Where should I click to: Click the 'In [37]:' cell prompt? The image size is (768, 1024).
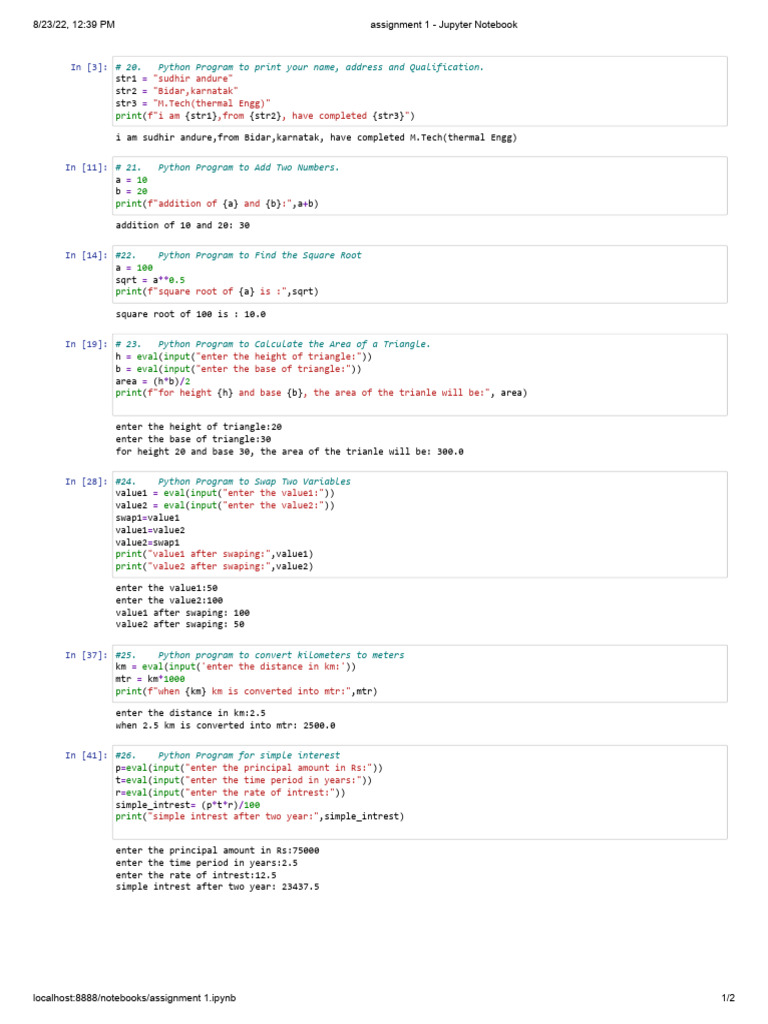[x=86, y=655]
